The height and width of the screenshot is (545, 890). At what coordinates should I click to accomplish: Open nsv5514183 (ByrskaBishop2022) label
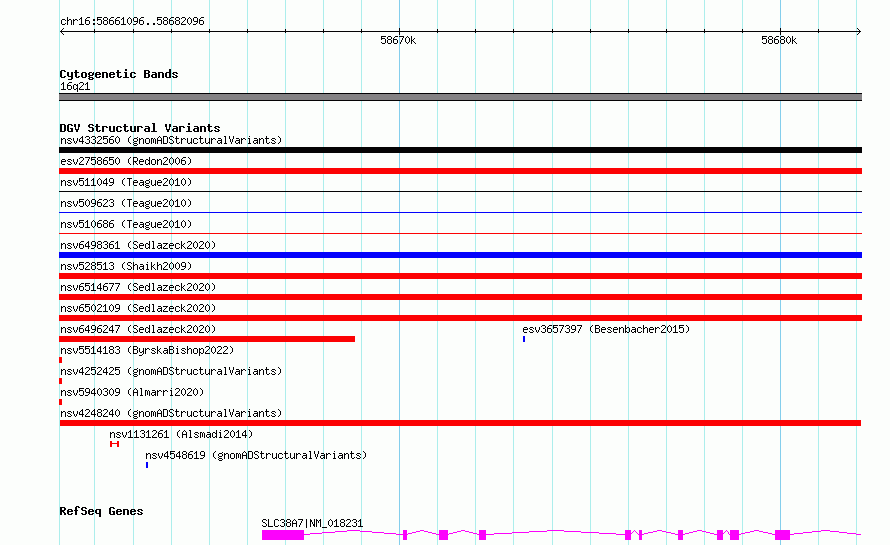pos(147,350)
